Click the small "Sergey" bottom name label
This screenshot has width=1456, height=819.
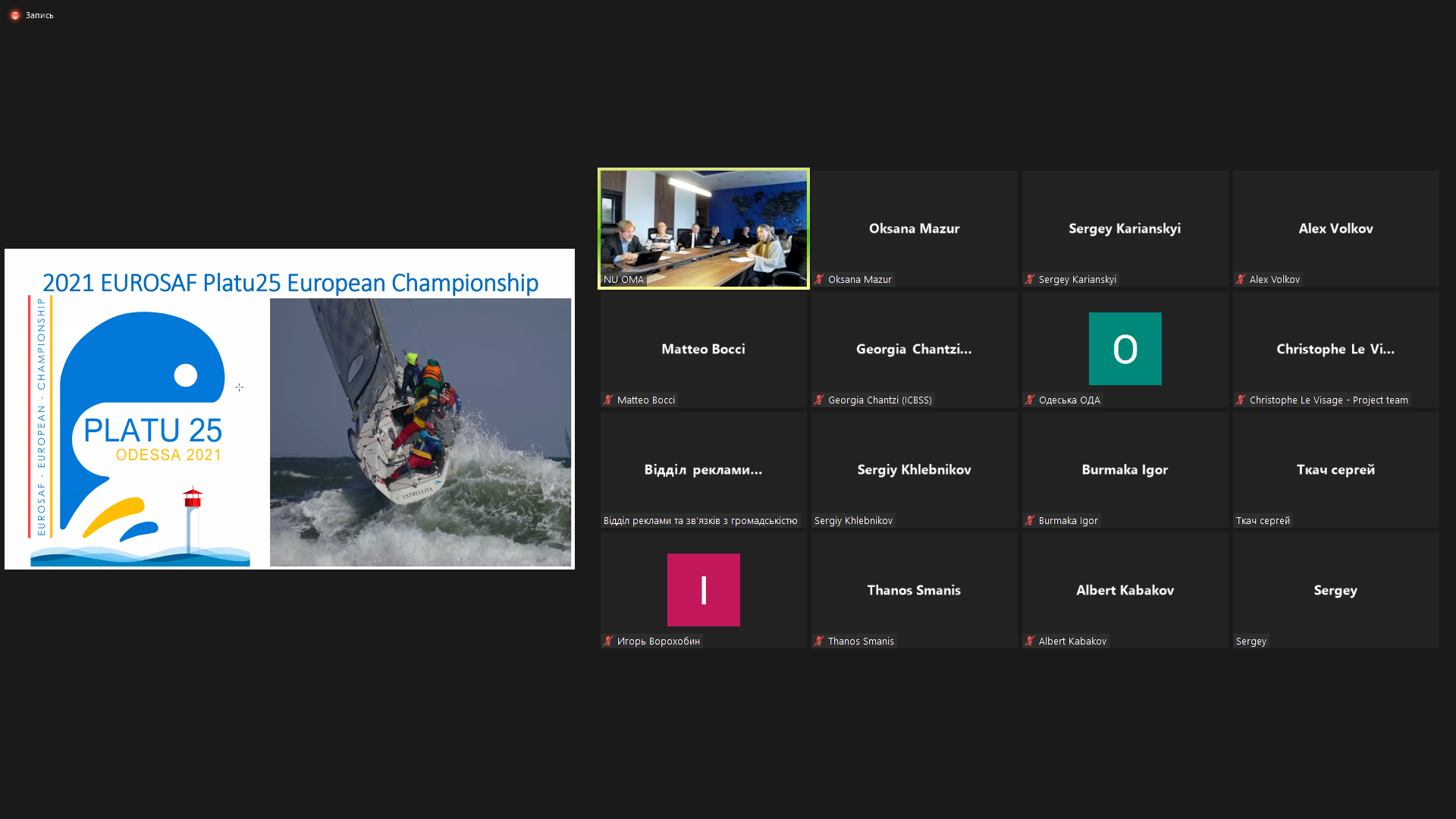1251,642
